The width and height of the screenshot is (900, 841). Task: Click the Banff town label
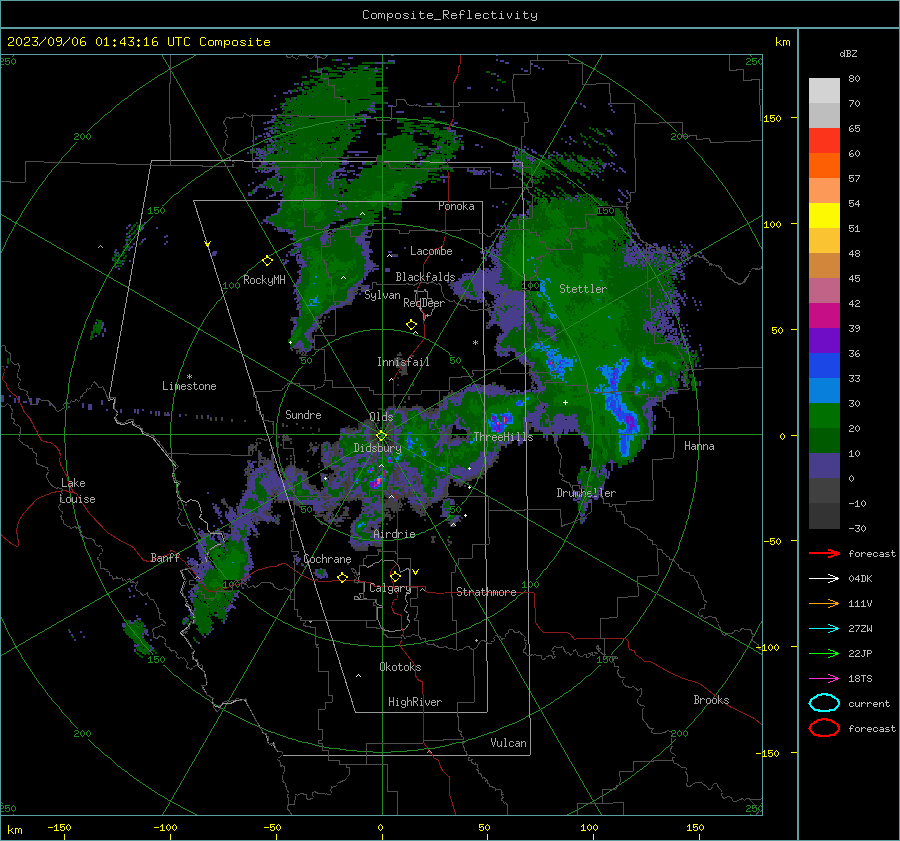pos(165,558)
